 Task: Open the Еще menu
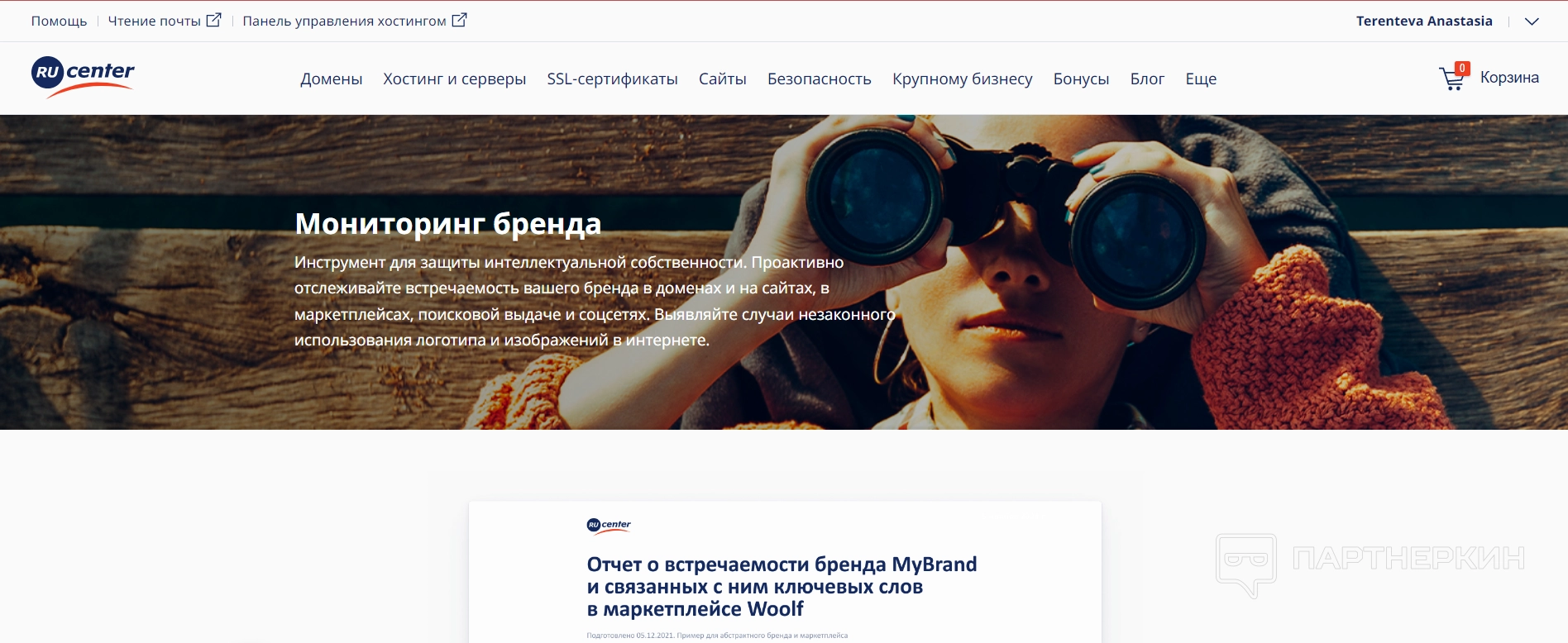(1201, 79)
